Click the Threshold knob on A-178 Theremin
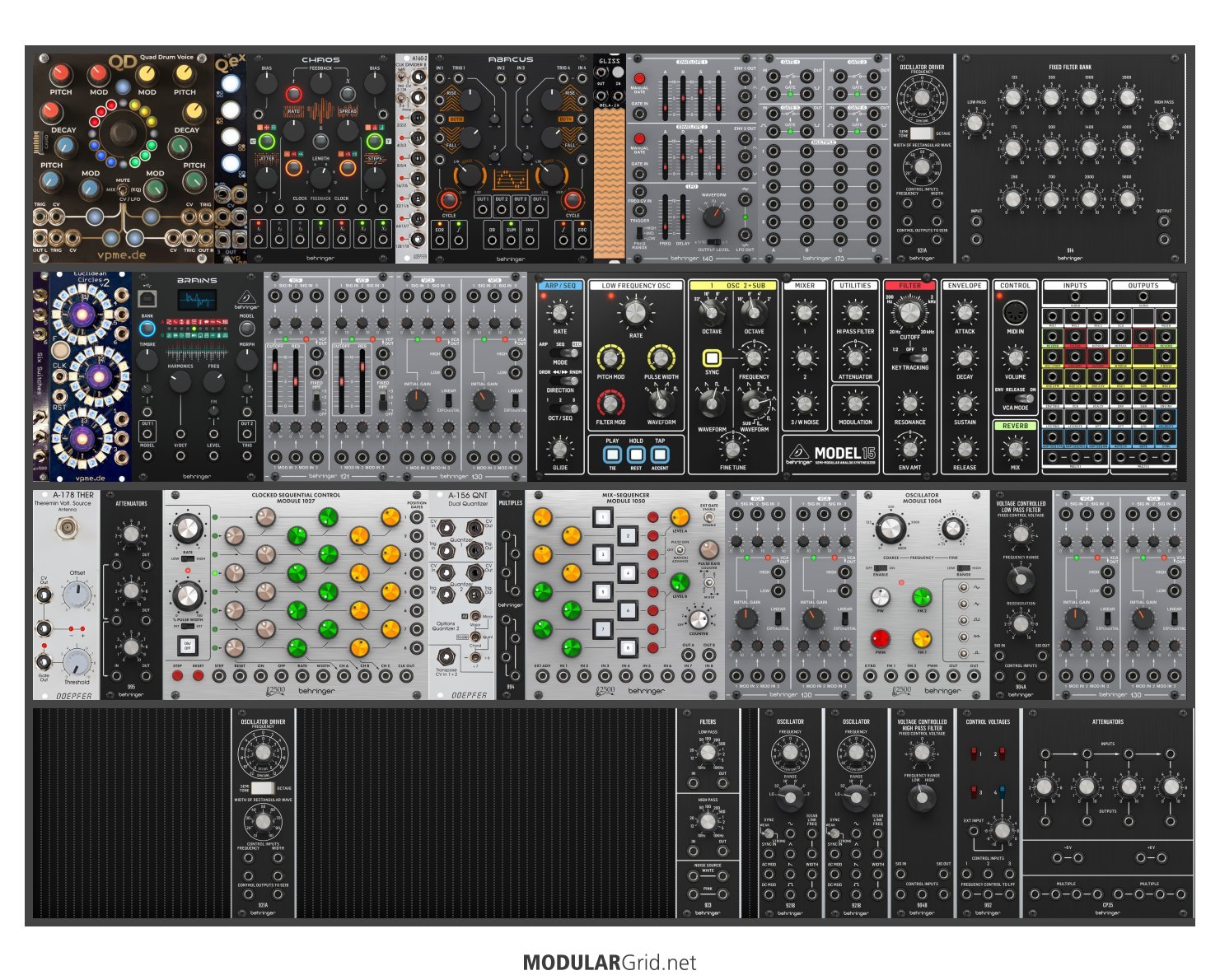The height and width of the screenshot is (980, 1220). [77, 661]
